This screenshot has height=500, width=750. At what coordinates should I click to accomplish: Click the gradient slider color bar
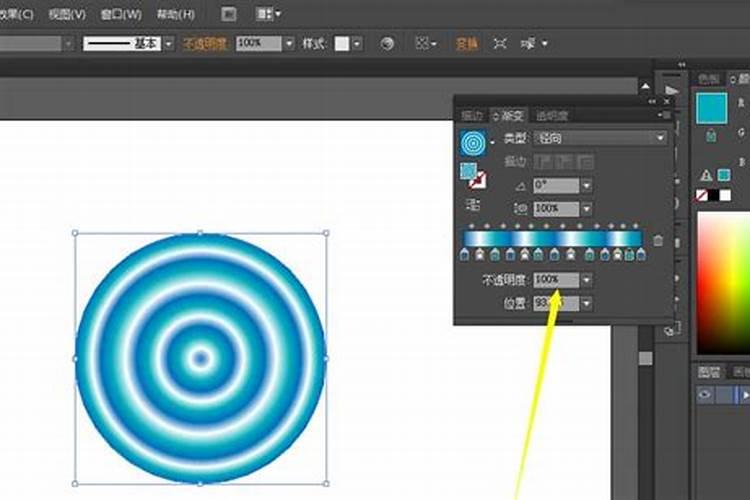point(552,239)
